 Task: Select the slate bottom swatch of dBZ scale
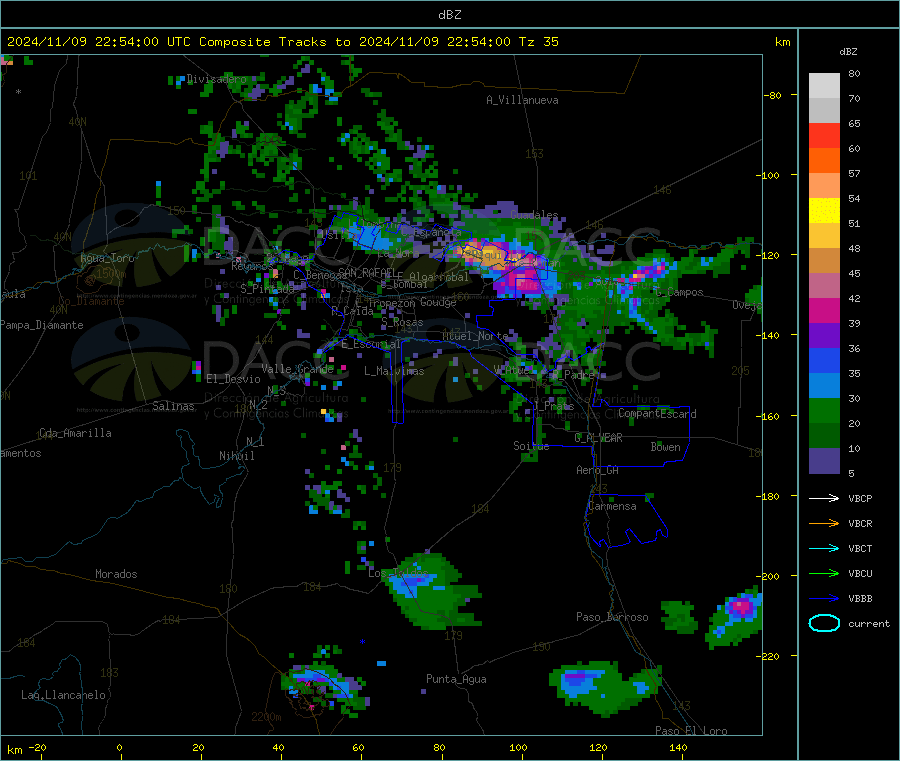(824, 461)
